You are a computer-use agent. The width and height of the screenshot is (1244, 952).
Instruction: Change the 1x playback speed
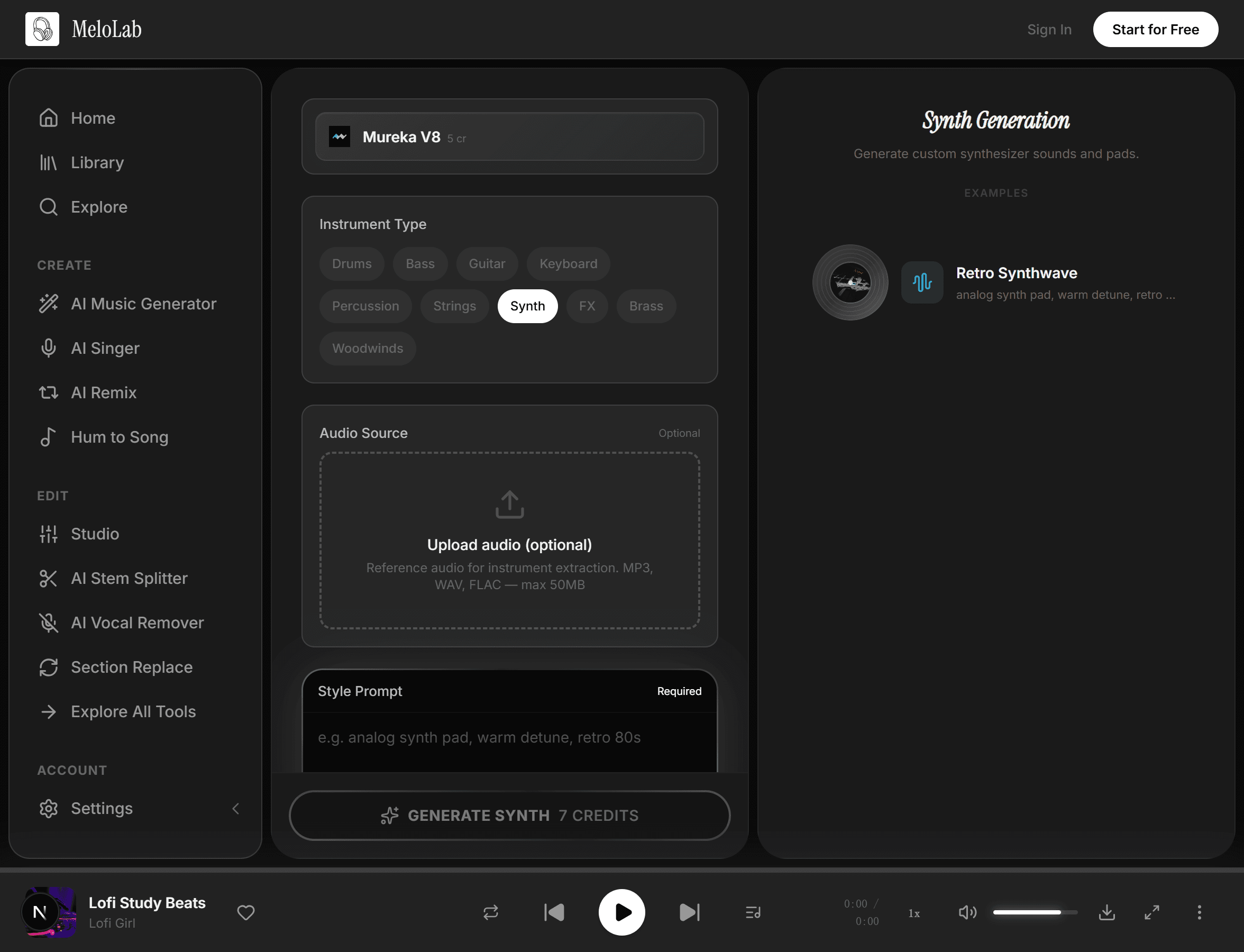[914, 913]
